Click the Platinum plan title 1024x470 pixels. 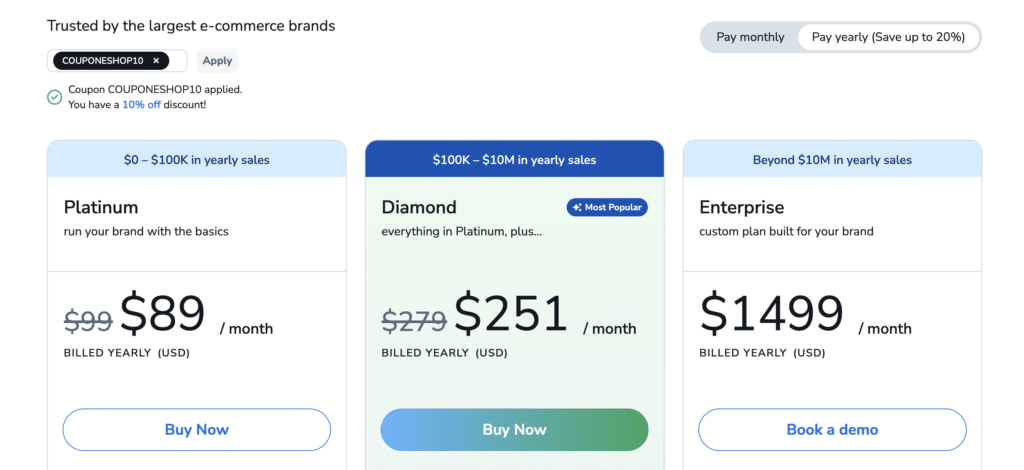(x=101, y=207)
